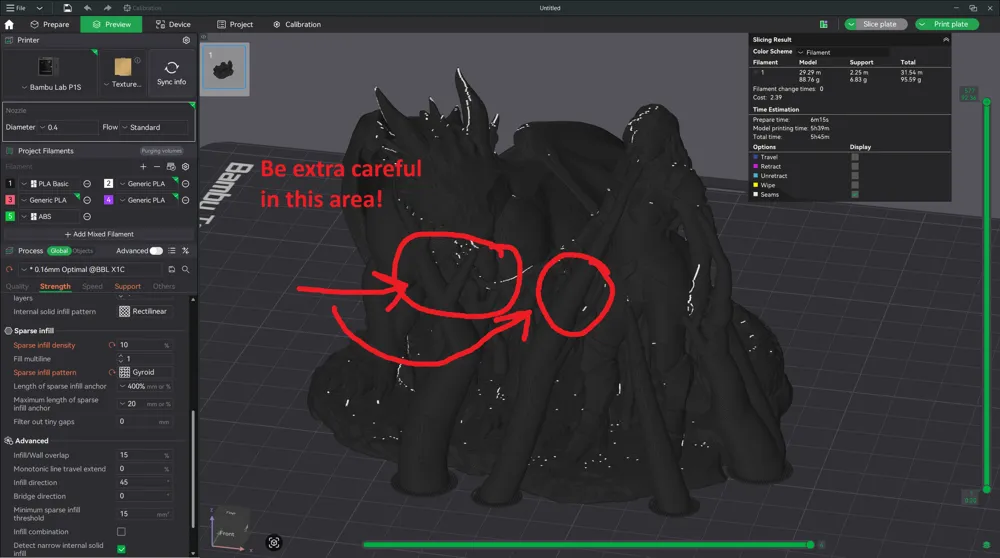Reset Sparse infill pattern to default
Viewport: 1000px width, 558px height.
(112, 372)
